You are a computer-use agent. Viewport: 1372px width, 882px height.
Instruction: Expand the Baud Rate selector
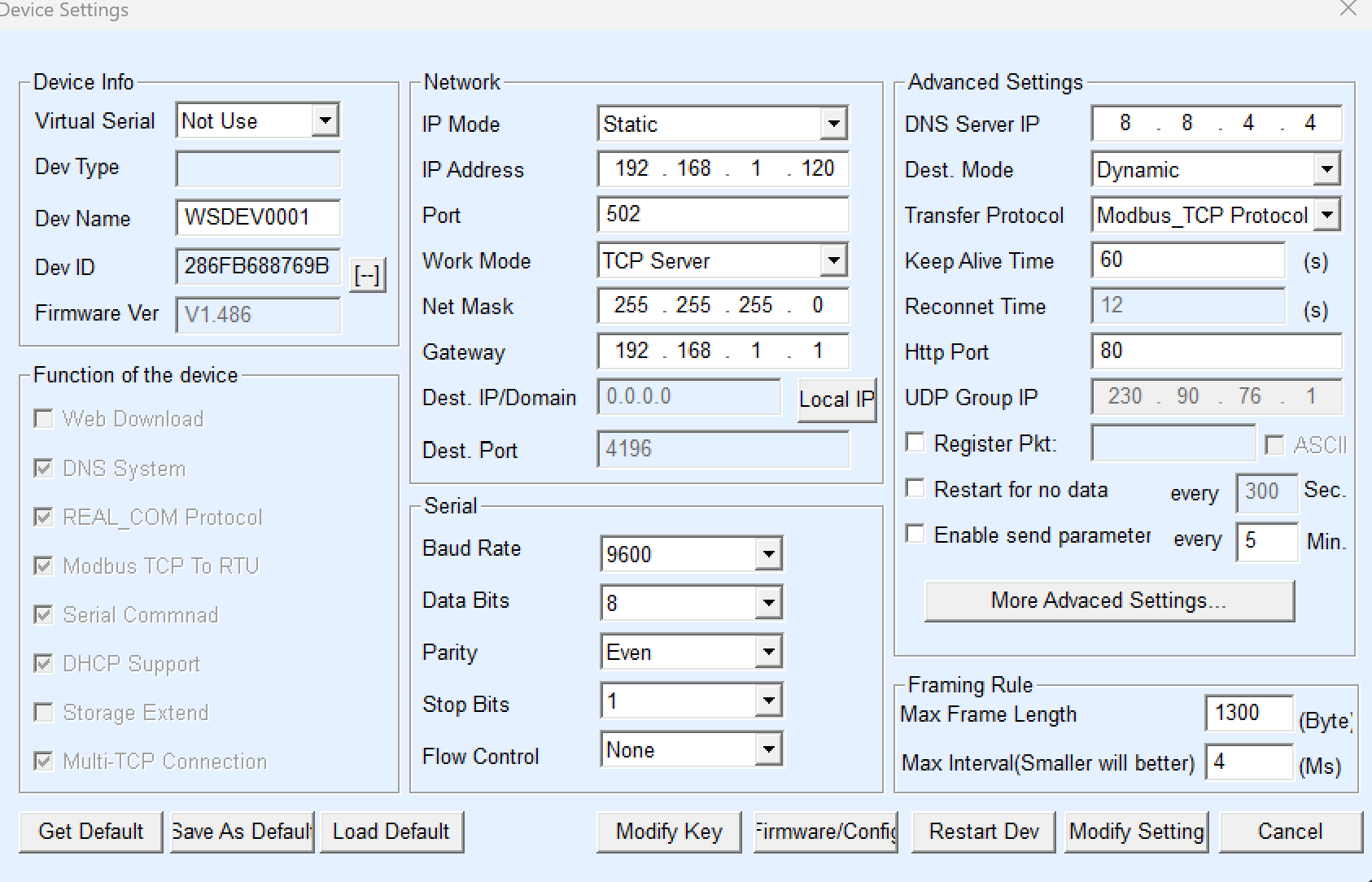point(766,553)
